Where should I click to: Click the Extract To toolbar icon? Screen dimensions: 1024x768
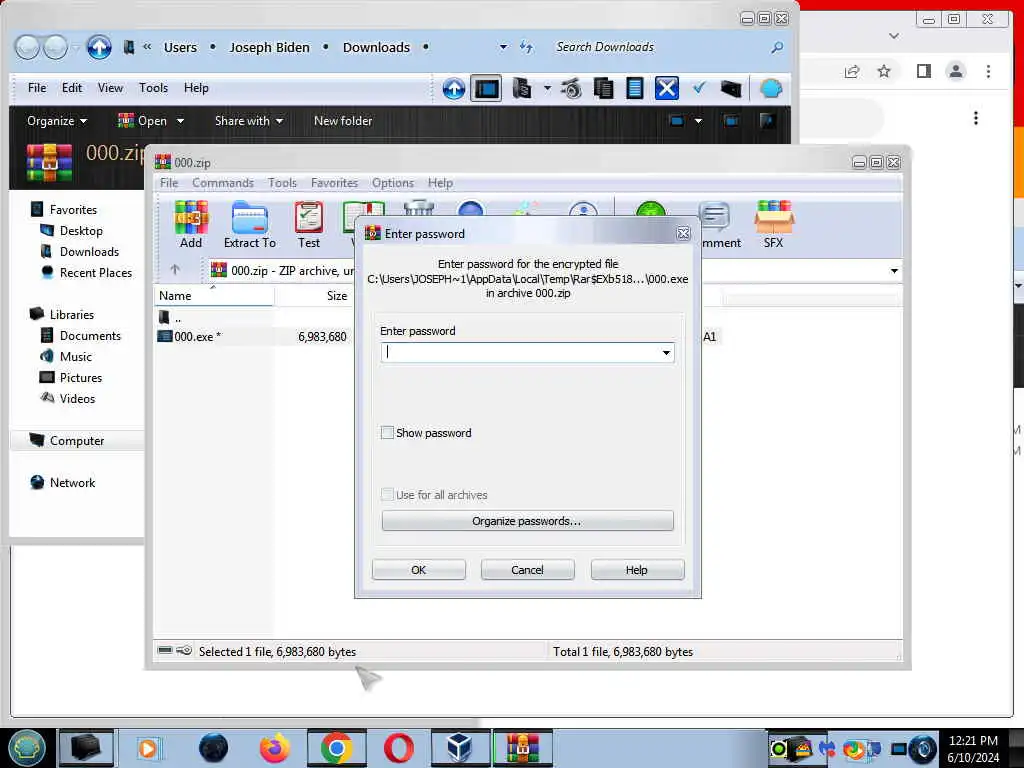click(x=249, y=224)
